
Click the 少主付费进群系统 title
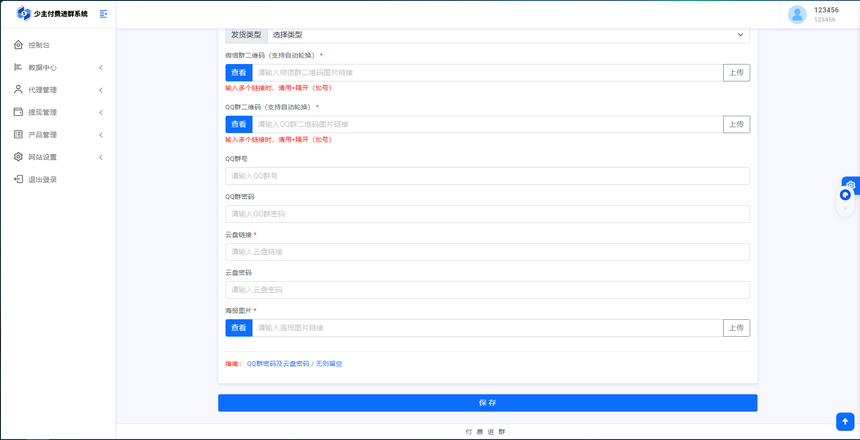(60, 14)
